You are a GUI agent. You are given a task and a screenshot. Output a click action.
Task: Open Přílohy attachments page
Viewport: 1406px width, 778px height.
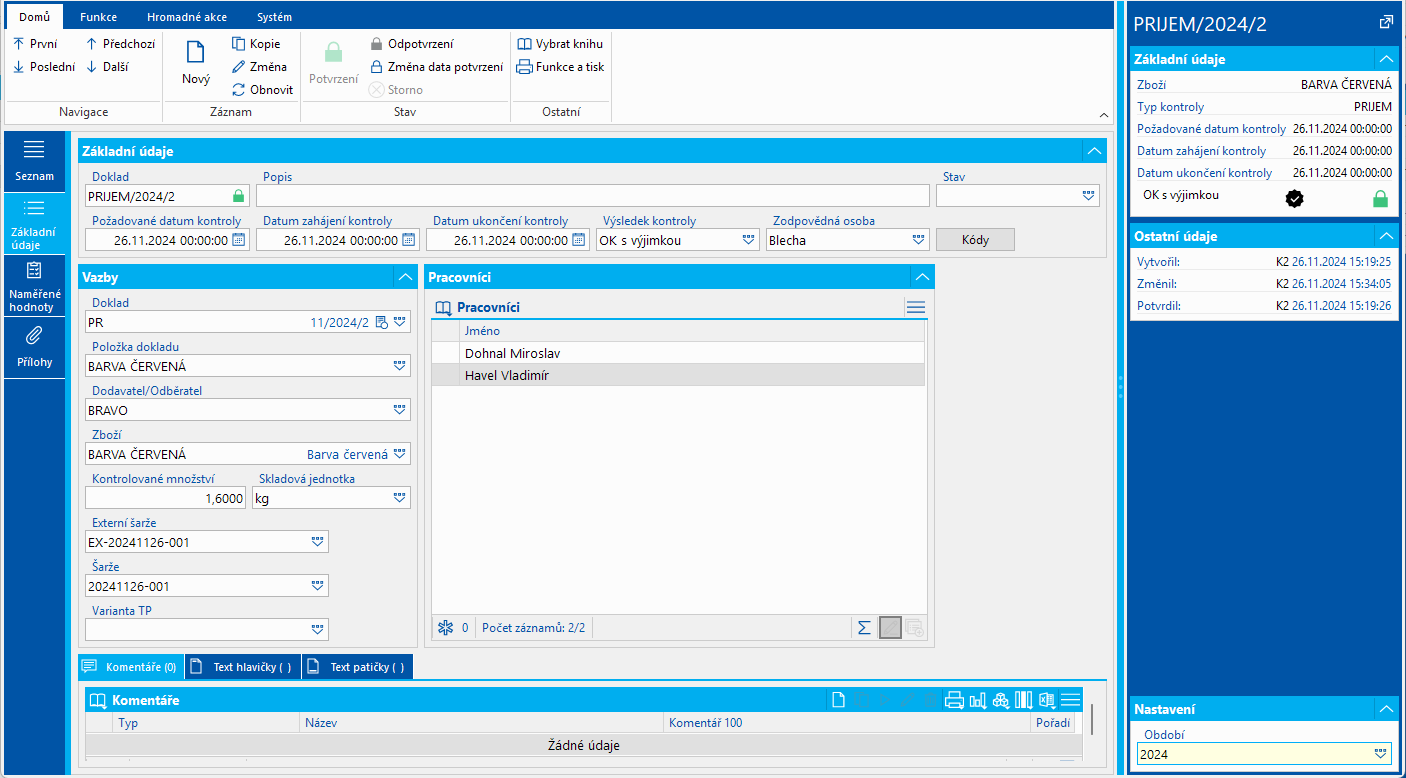pos(34,347)
